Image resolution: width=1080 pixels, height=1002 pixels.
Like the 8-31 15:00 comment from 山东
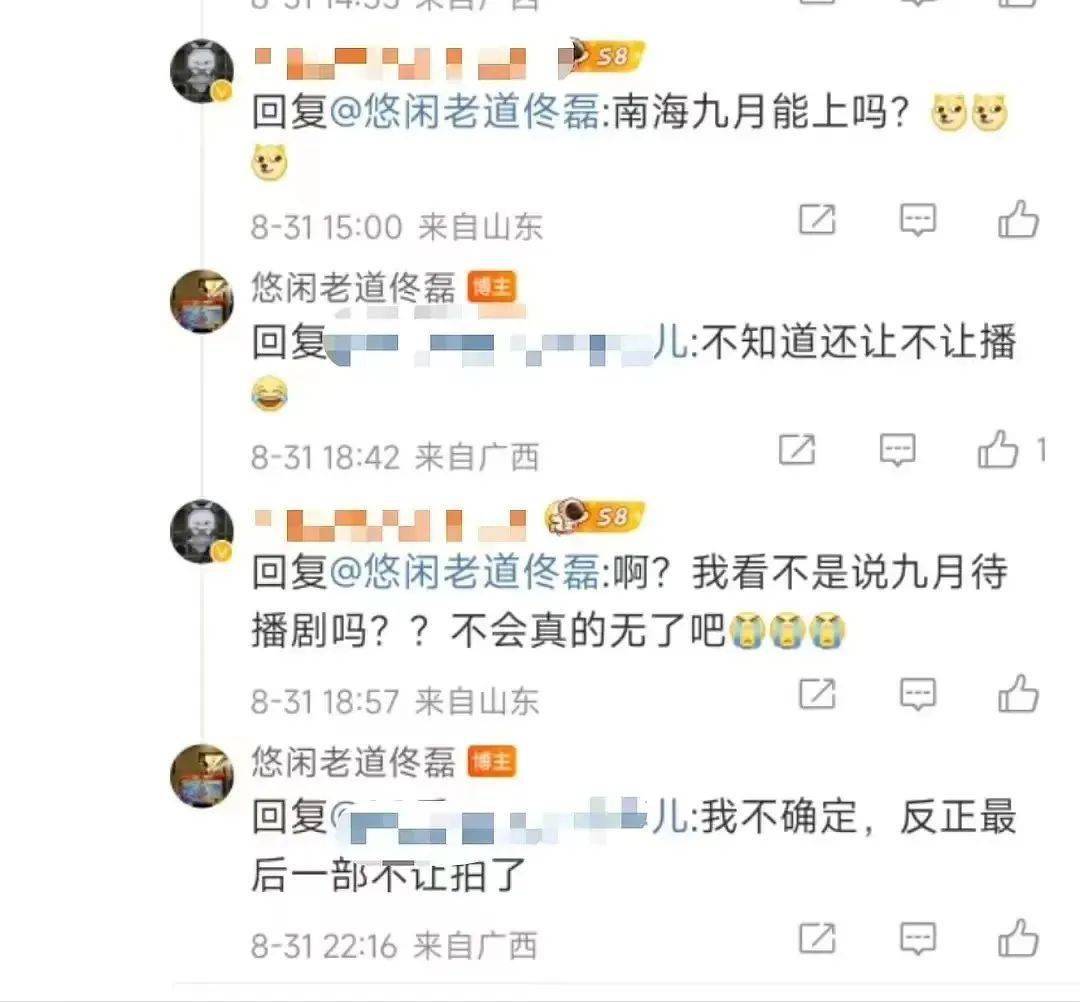[x=1018, y=220]
